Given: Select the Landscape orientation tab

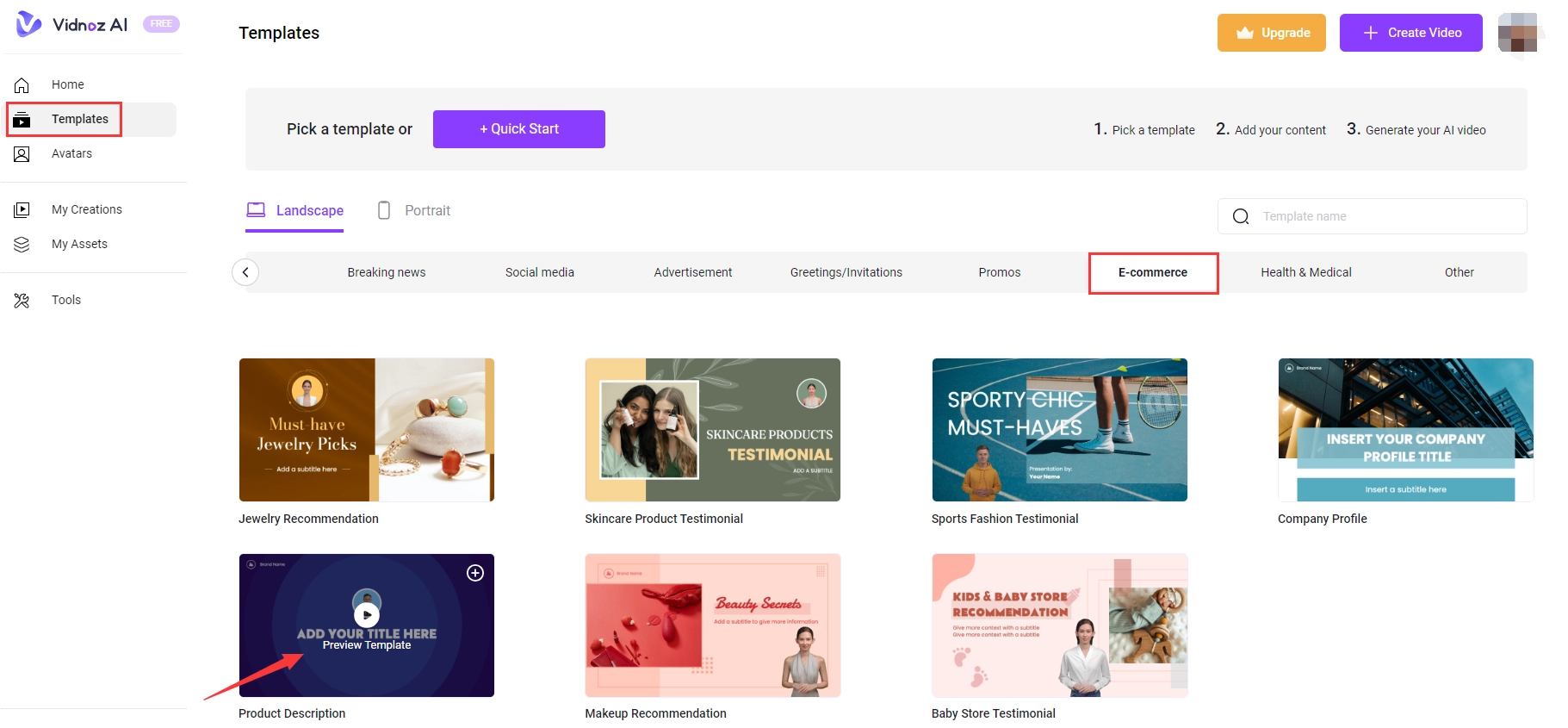Looking at the screenshot, I should 295,211.
